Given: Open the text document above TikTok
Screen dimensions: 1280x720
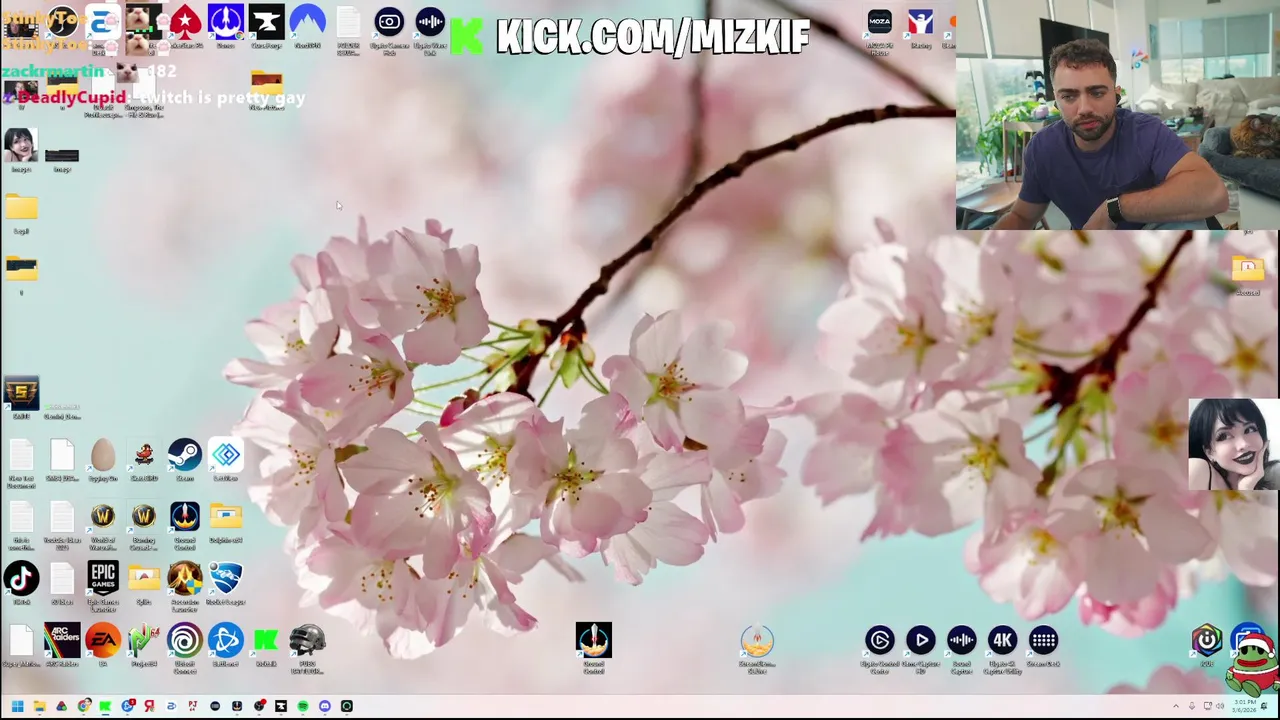Looking at the screenshot, I should [21, 516].
